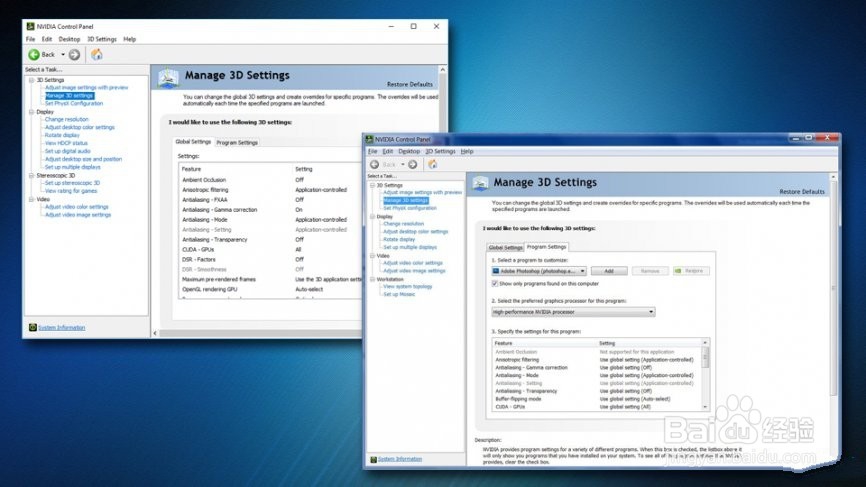866x487 pixels.
Task: Click Back arrow icon in left NVIDIA window
Action: 34,54
